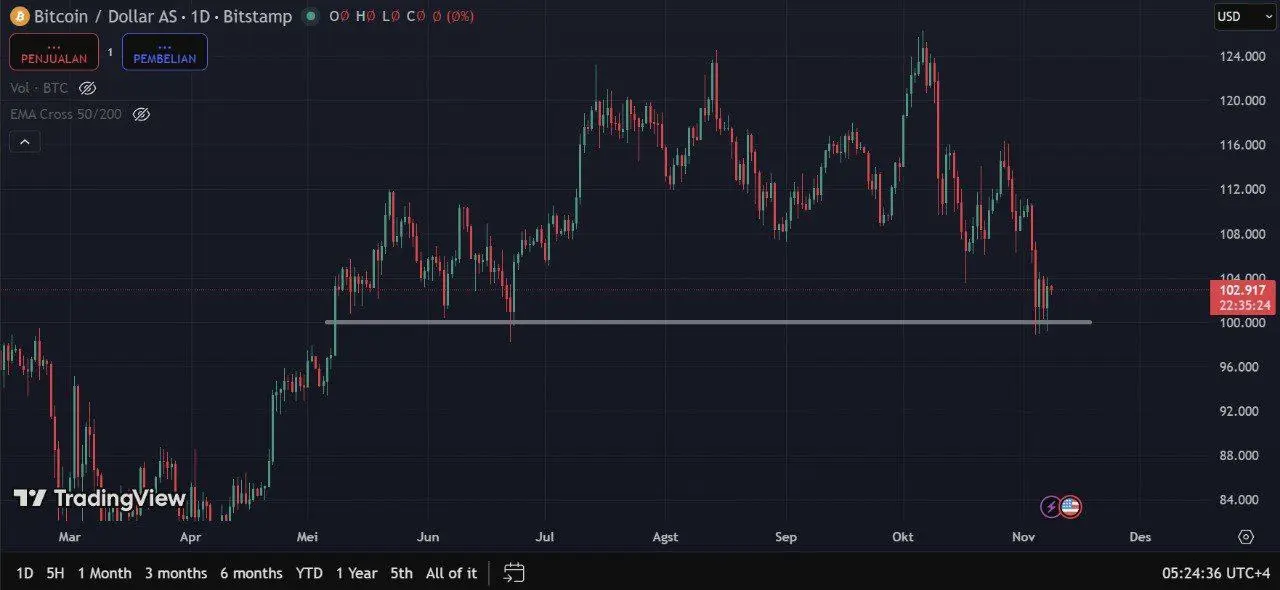Image resolution: width=1280 pixels, height=590 pixels.
Task: Click the PENJUALAN sell button
Action: pyautogui.click(x=54, y=52)
